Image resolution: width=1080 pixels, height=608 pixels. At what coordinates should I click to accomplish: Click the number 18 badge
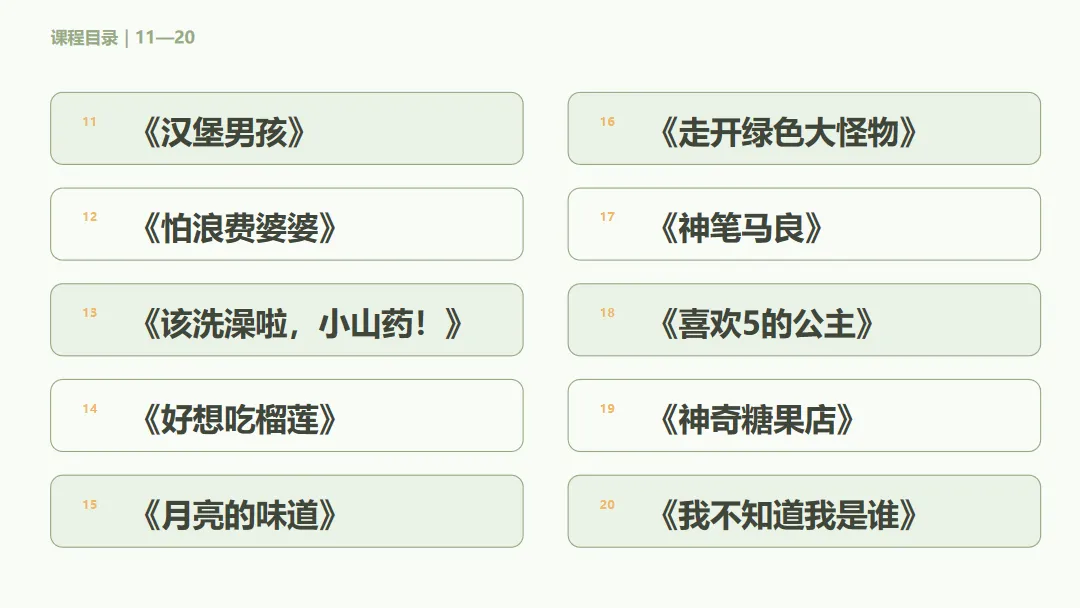click(x=607, y=313)
